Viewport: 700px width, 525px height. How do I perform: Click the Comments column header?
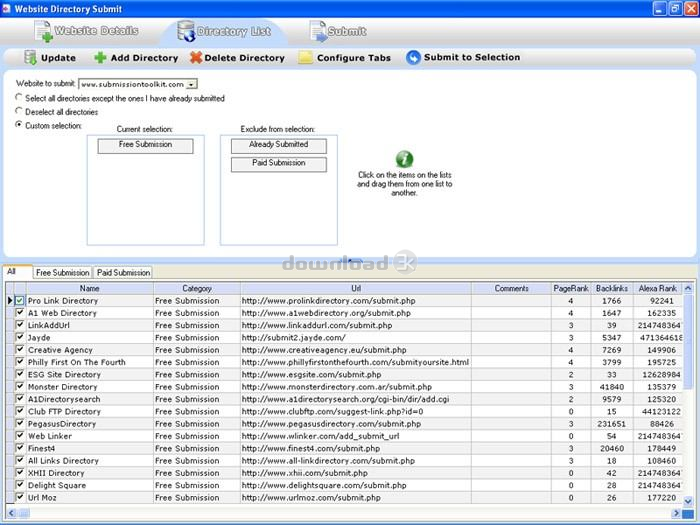click(x=511, y=288)
